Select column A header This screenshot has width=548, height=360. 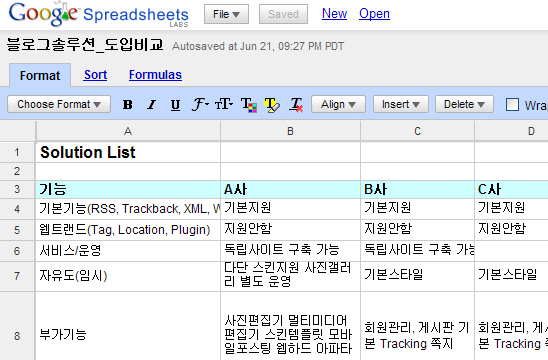coord(128,131)
